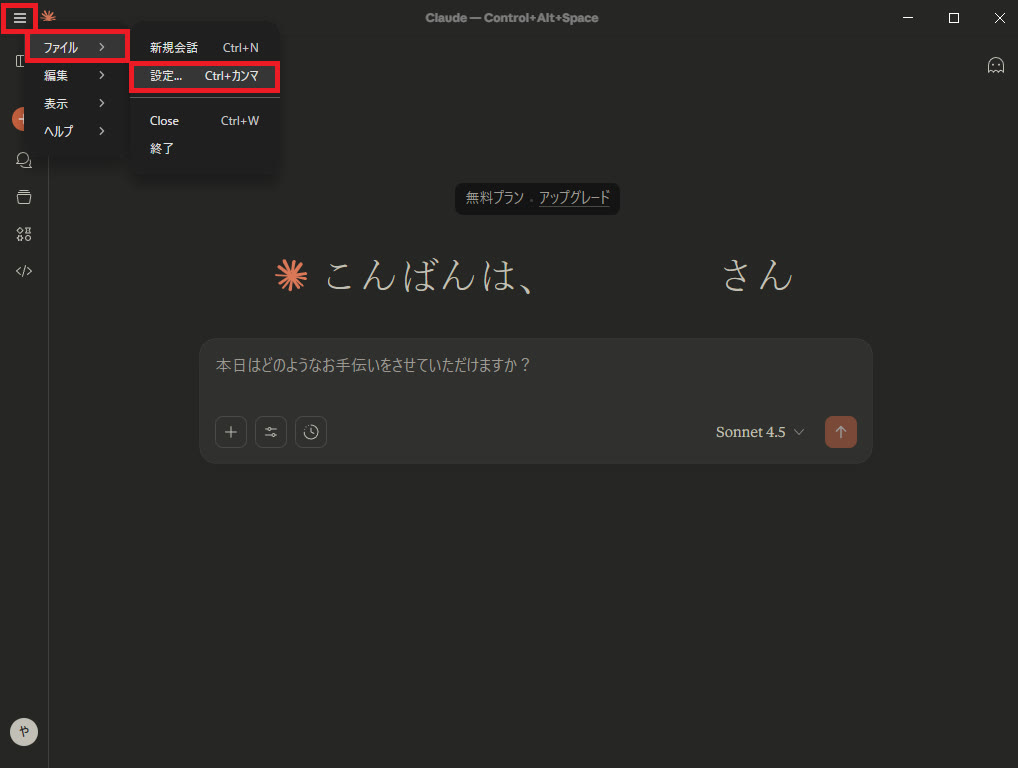1018x768 pixels.
Task: Expand the 表示 submenu
Action: 75,103
